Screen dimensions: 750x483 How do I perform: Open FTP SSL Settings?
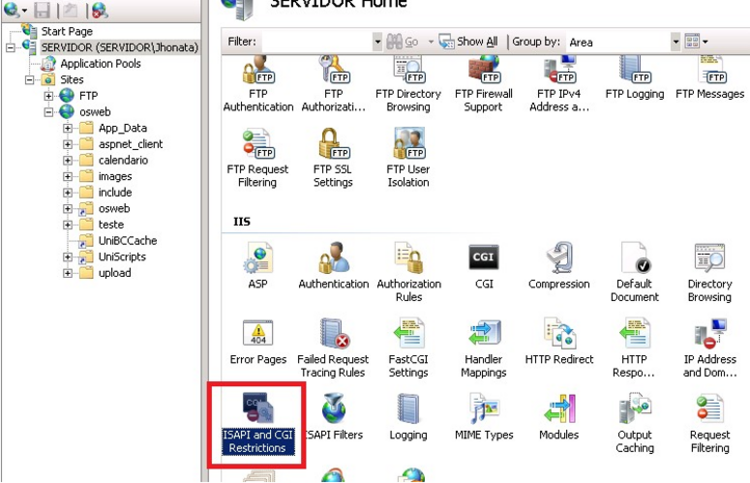(333, 158)
